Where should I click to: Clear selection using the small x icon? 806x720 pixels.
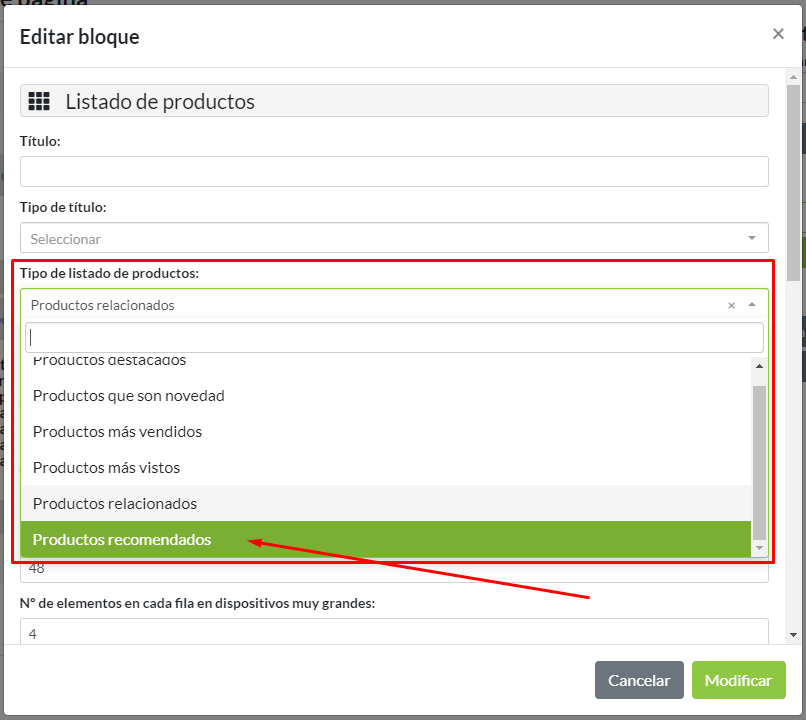click(x=731, y=304)
